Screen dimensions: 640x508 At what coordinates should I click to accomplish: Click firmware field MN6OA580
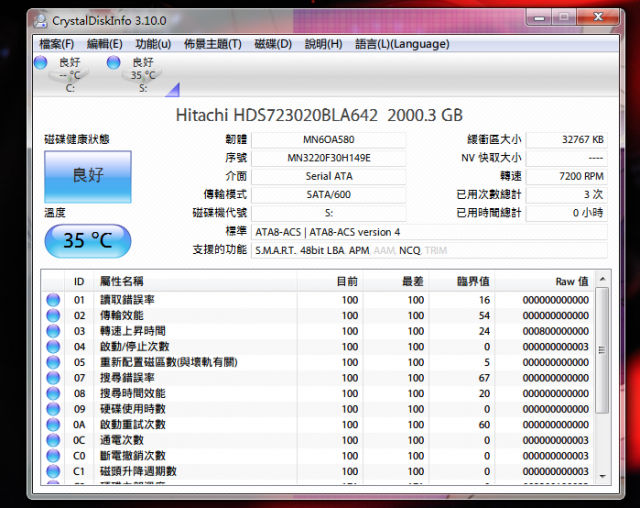pos(329,140)
